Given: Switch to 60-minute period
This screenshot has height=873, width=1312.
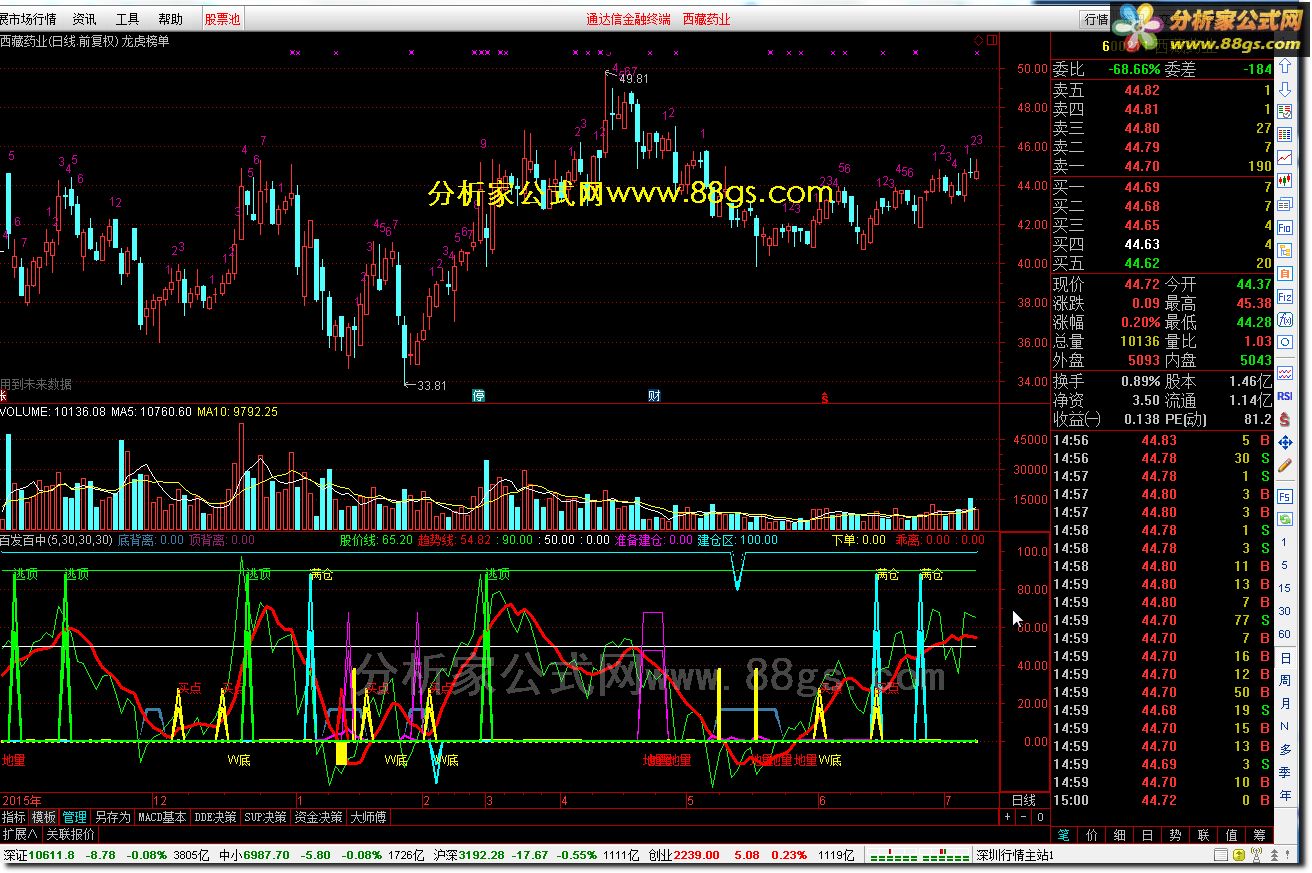Looking at the screenshot, I should coord(1285,634).
